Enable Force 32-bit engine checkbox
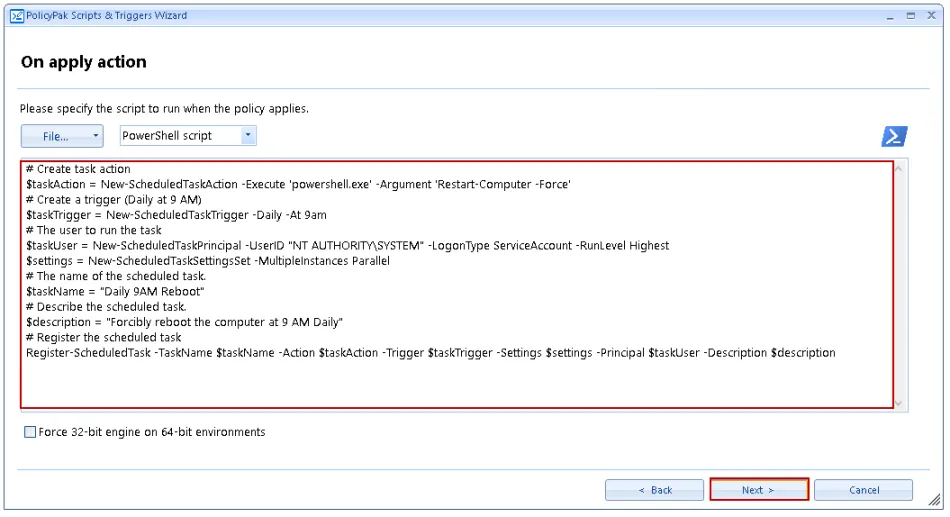Image resolution: width=950 pixels, height=517 pixels. point(30,433)
